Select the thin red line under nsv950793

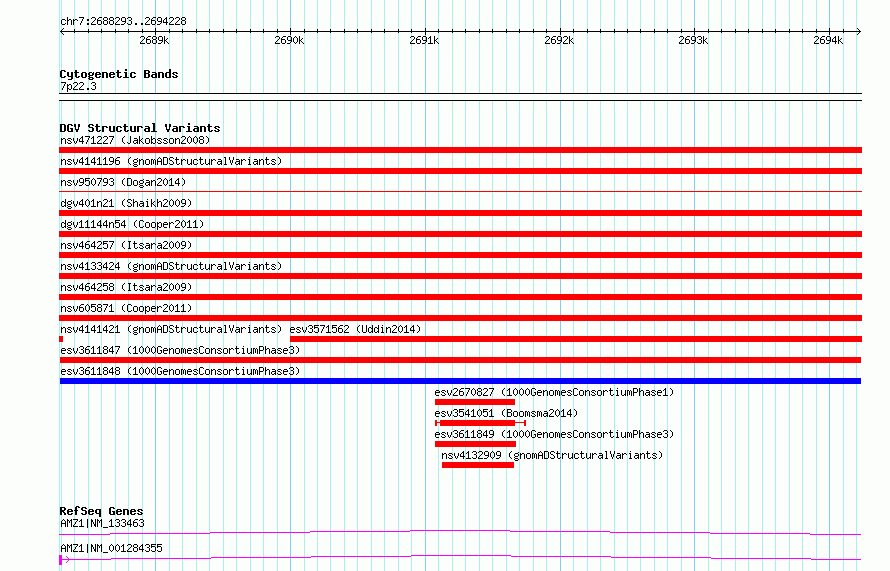click(460, 192)
